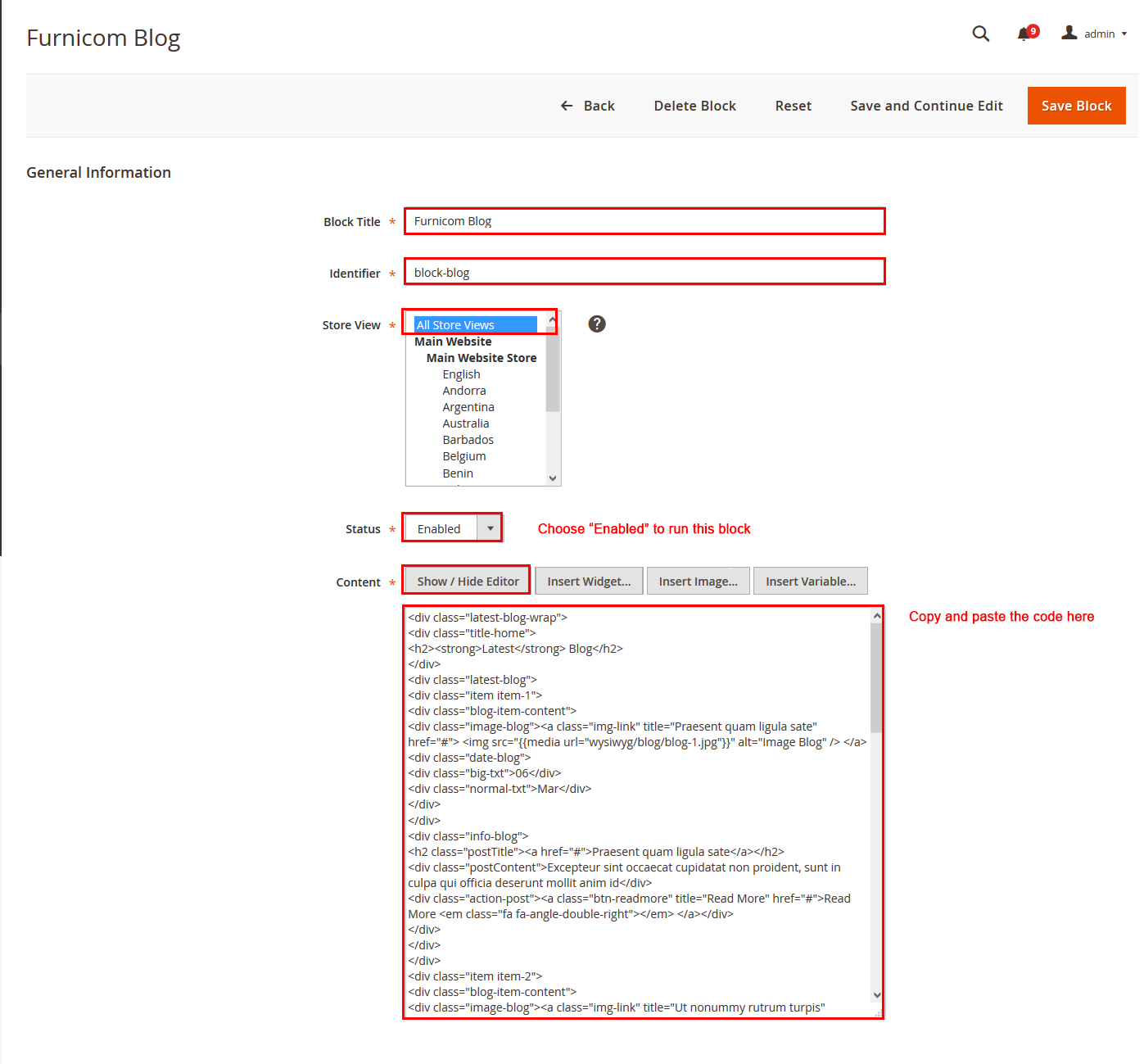Open notifications bell with 9 badge
This screenshot has width=1144, height=1064.
tap(1027, 34)
